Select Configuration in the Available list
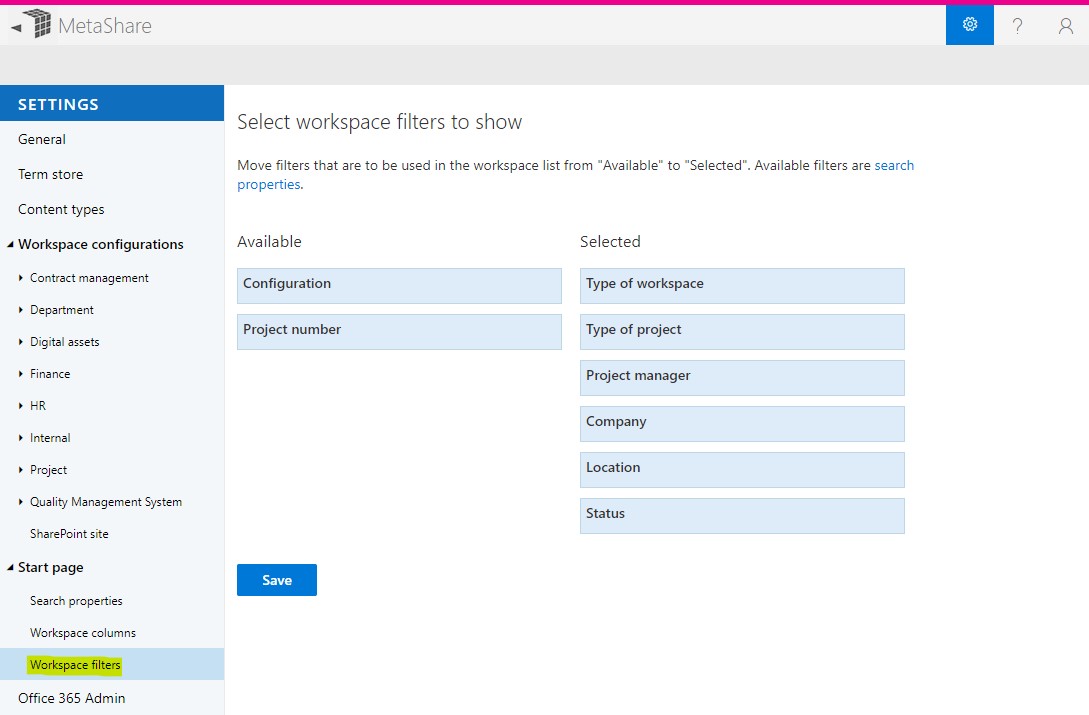This screenshot has width=1089, height=715. 398,285
